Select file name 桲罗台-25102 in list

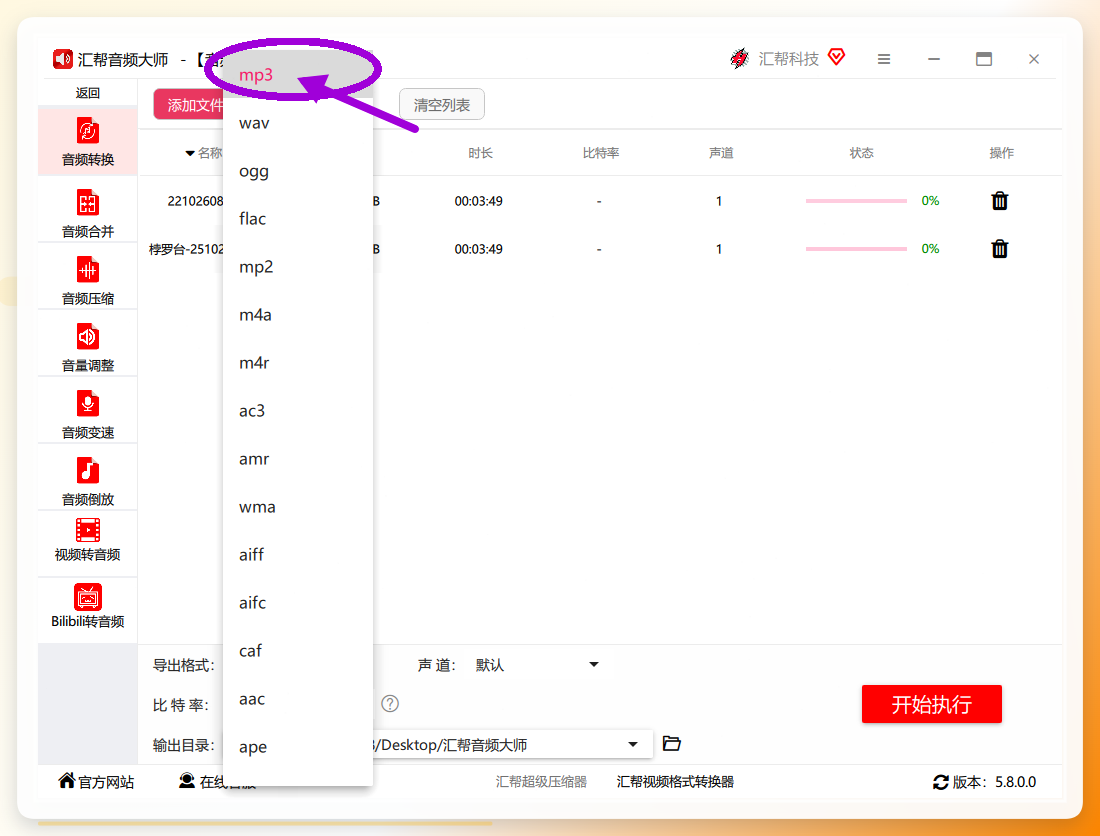[186, 249]
